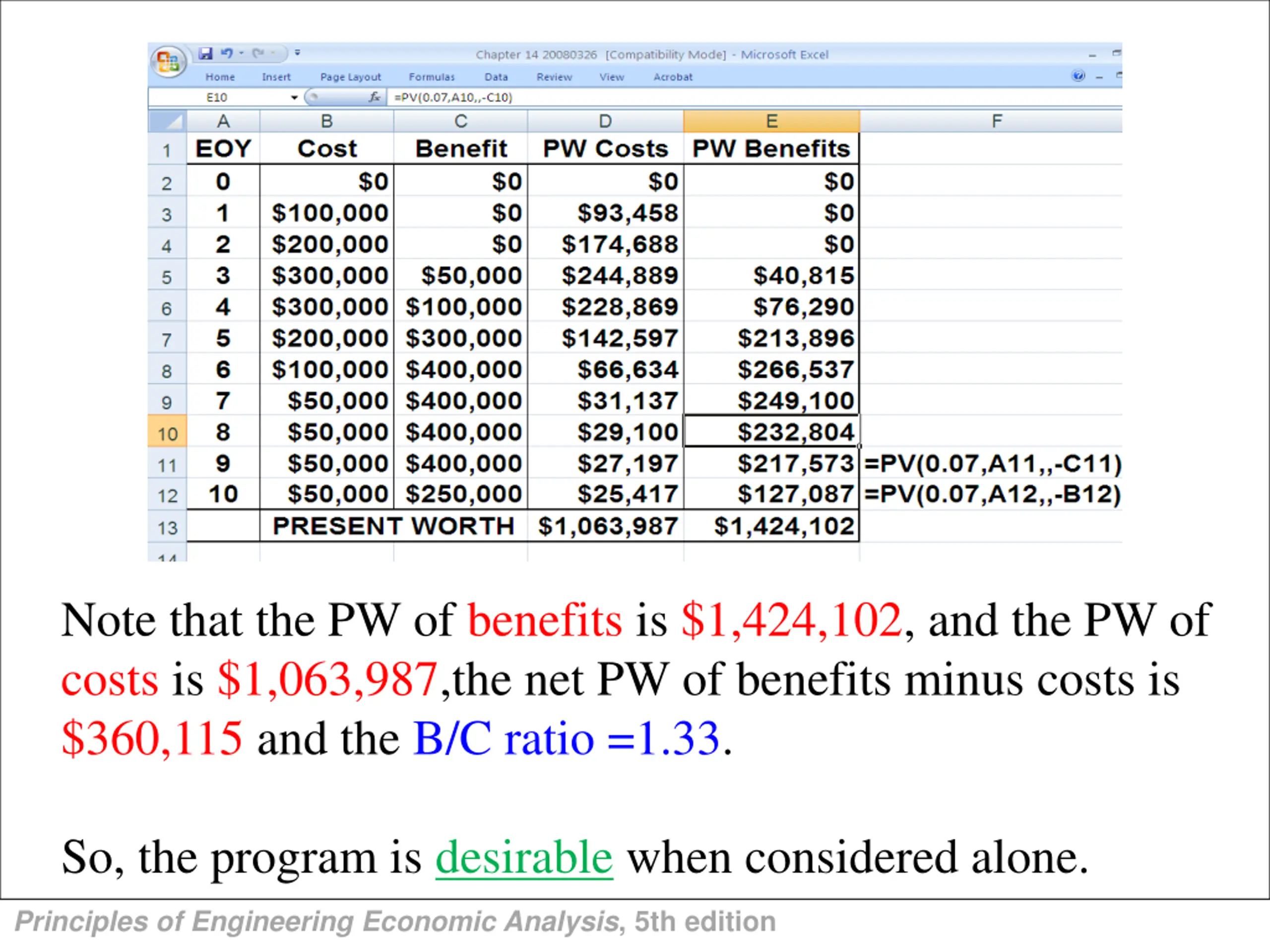This screenshot has height=952, width=1270.
Task: Click the formula text =PV(0.07,A12,,-B12)
Action: (992, 494)
